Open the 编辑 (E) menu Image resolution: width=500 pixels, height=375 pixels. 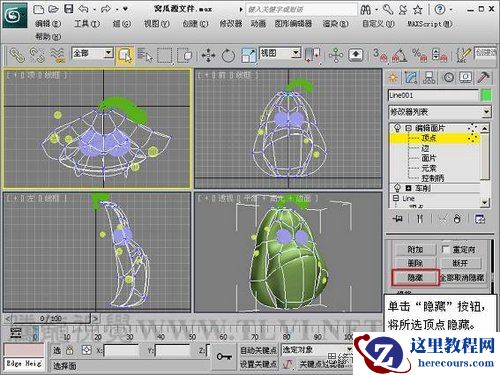[x=48, y=24]
